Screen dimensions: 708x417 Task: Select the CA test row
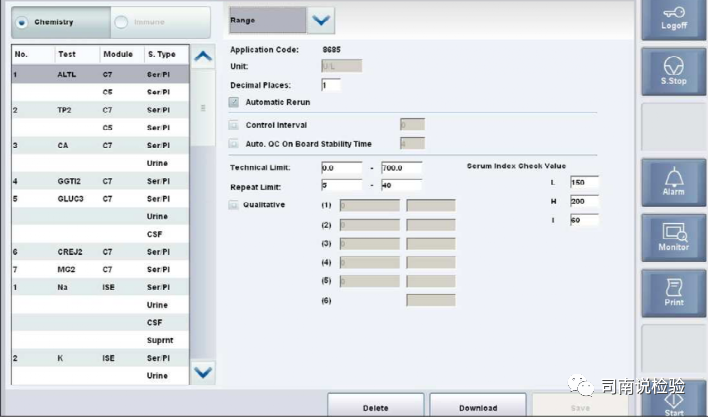[100, 145]
